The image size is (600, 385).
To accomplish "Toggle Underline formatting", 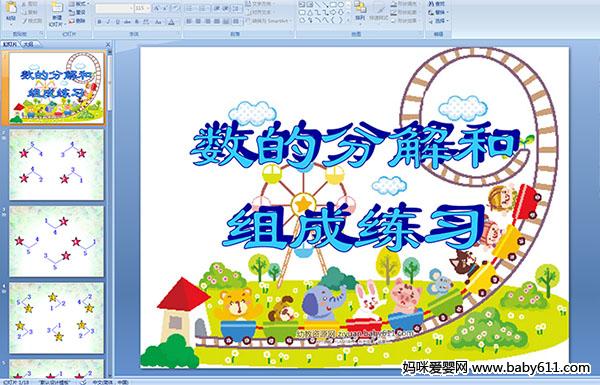I will point(117,22).
